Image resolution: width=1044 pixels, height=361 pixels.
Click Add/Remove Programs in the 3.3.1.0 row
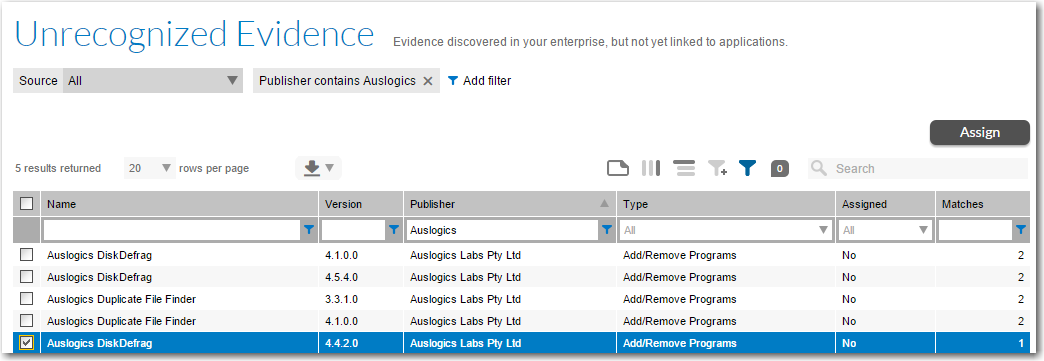(x=680, y=299)
